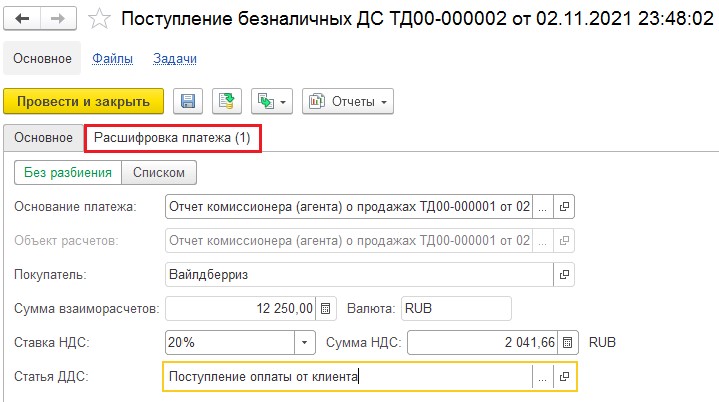719x402 pixels.
Task: Post the document using the green arrow icon
Action: 227,101
